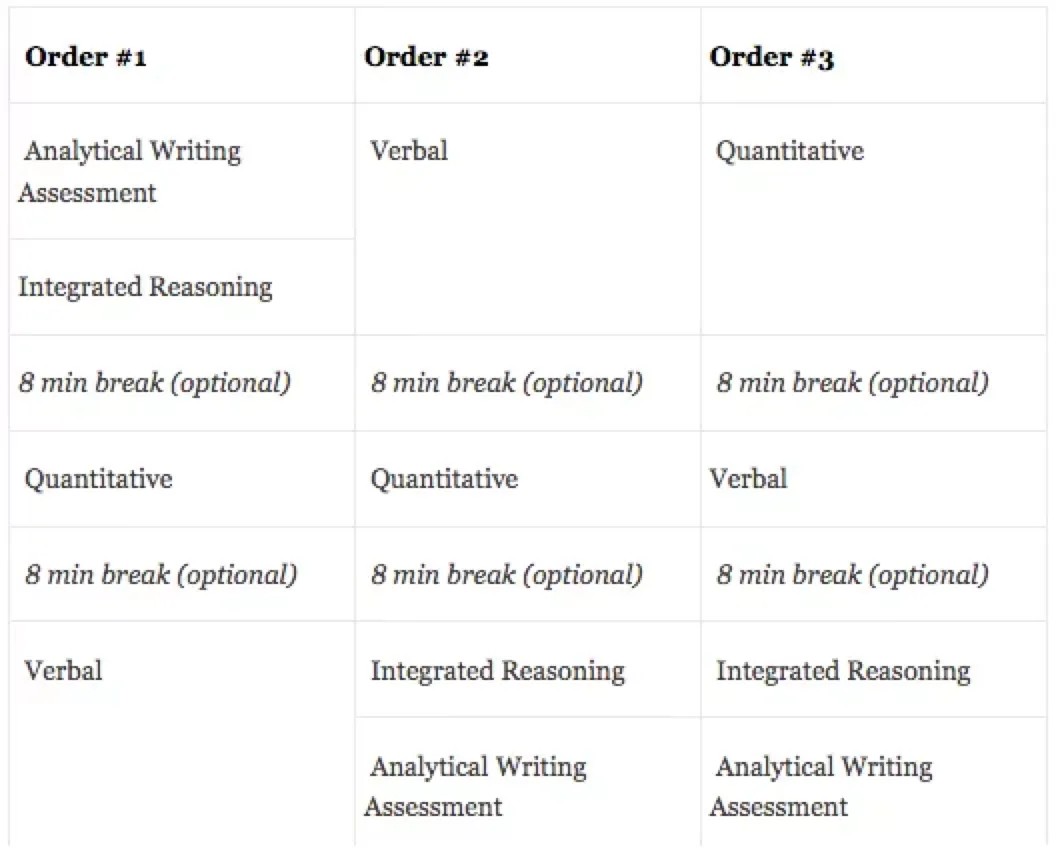Click break cell after Quantitative in Order #3
Screen dimensions: 1056x852
click(852, 383)
